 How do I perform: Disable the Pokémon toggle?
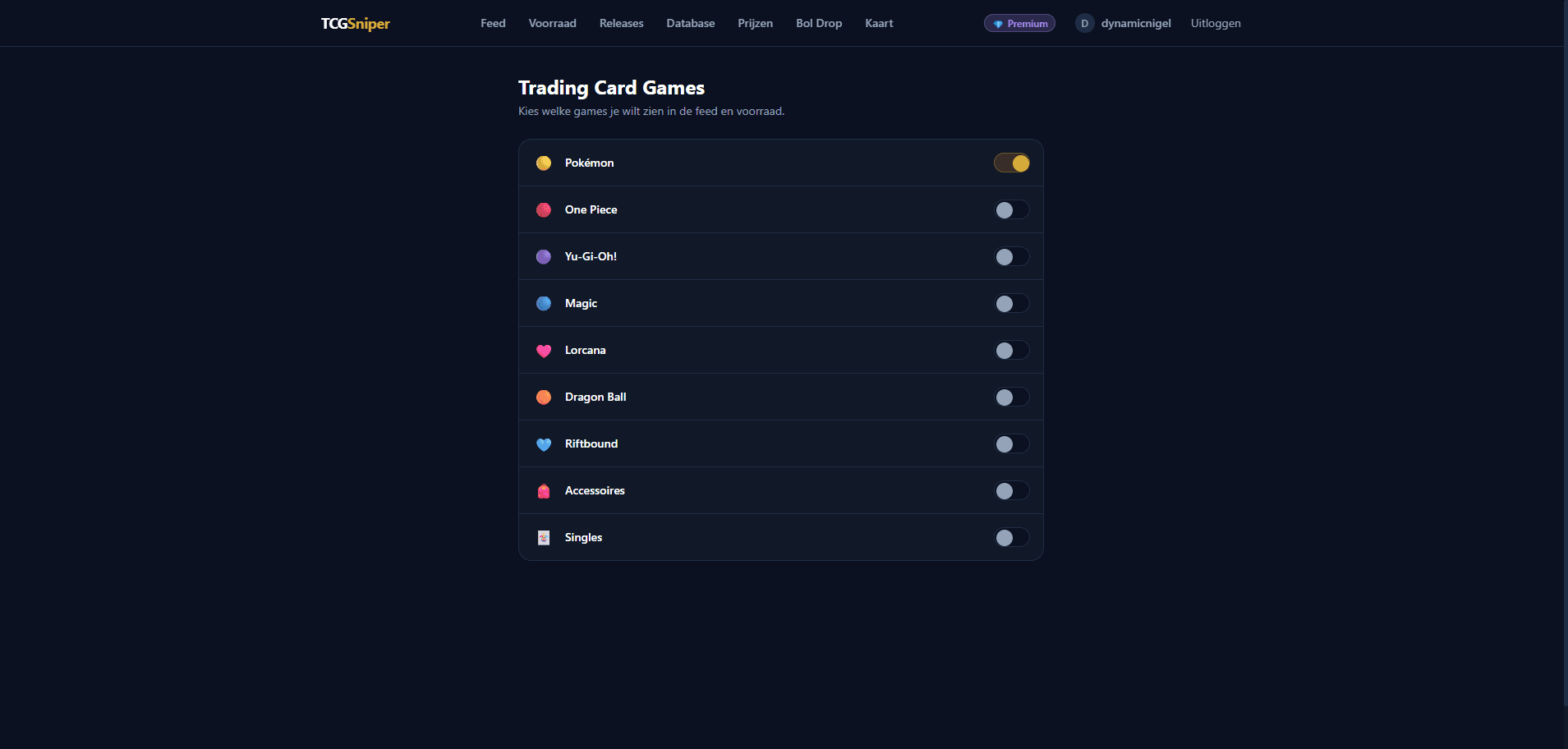coord(1011,163)
